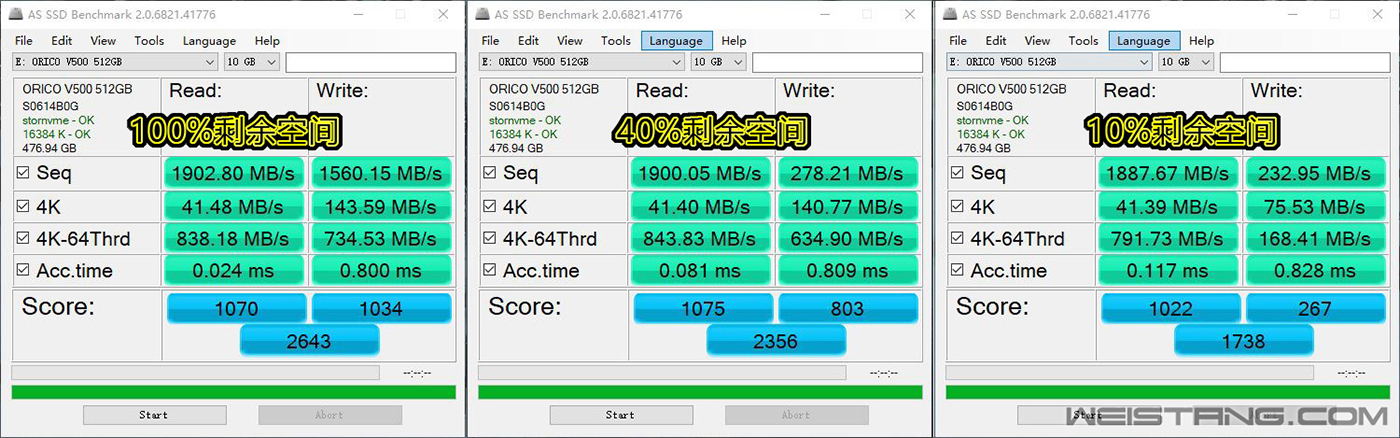Select the total score 2356
This screenshot has height=438, width=1400.
coord(776,341)
